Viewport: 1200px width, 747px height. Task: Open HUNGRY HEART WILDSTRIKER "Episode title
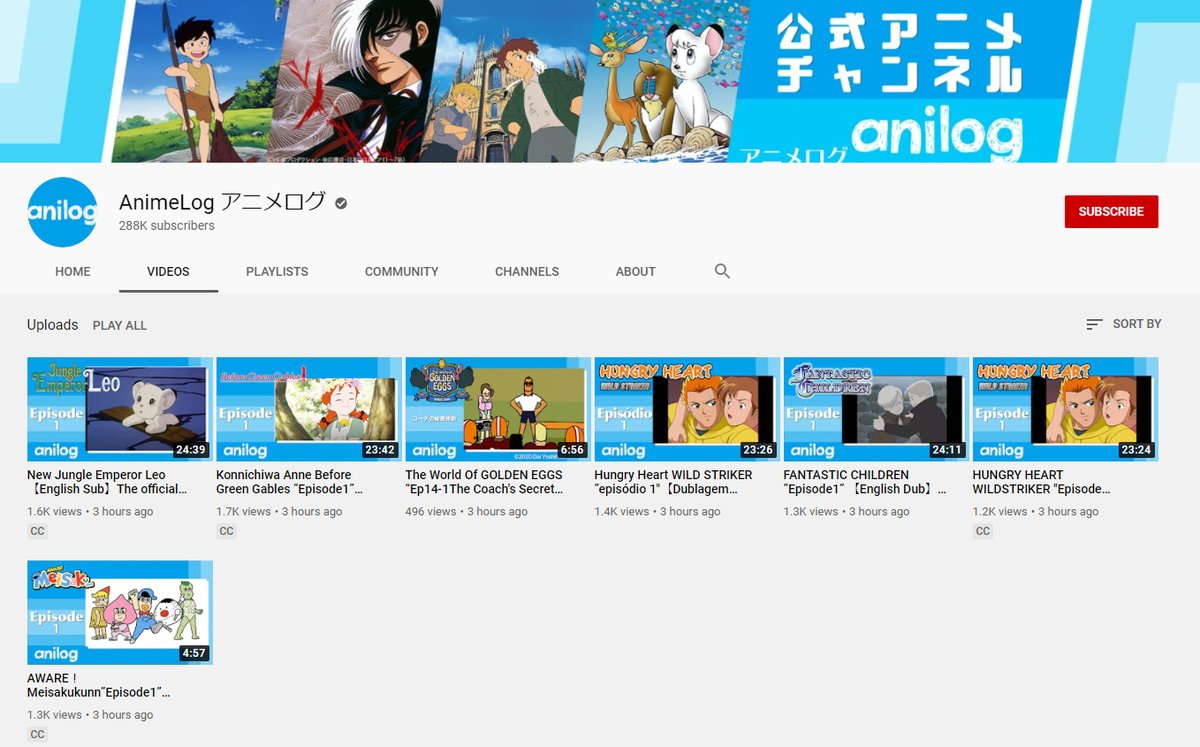(x=1042, y=482)
